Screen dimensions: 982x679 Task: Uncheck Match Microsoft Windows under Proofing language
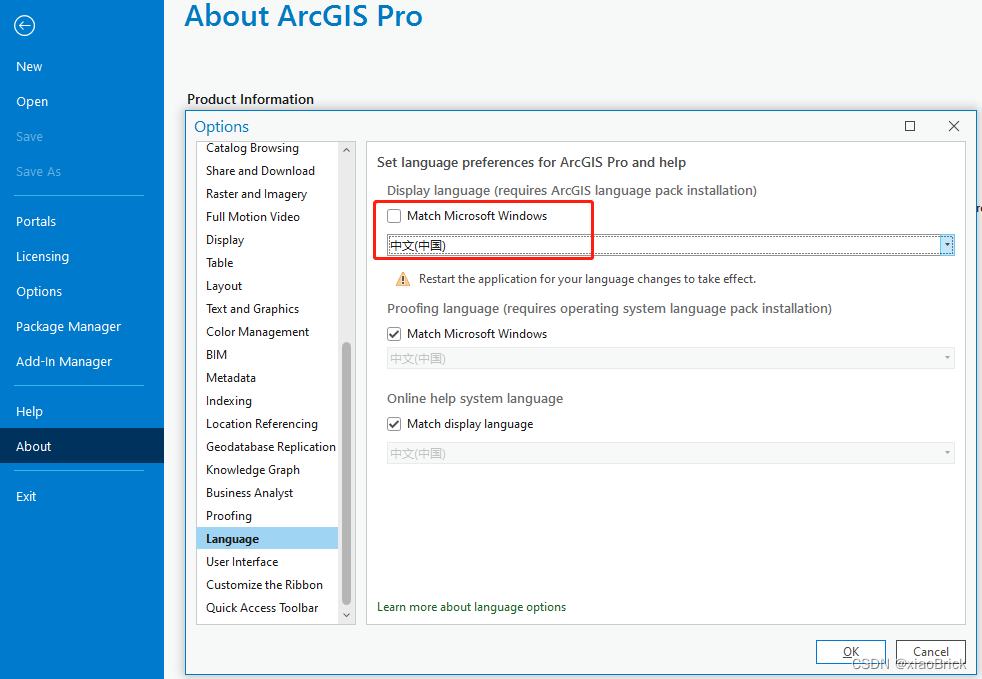pos(393,334)
